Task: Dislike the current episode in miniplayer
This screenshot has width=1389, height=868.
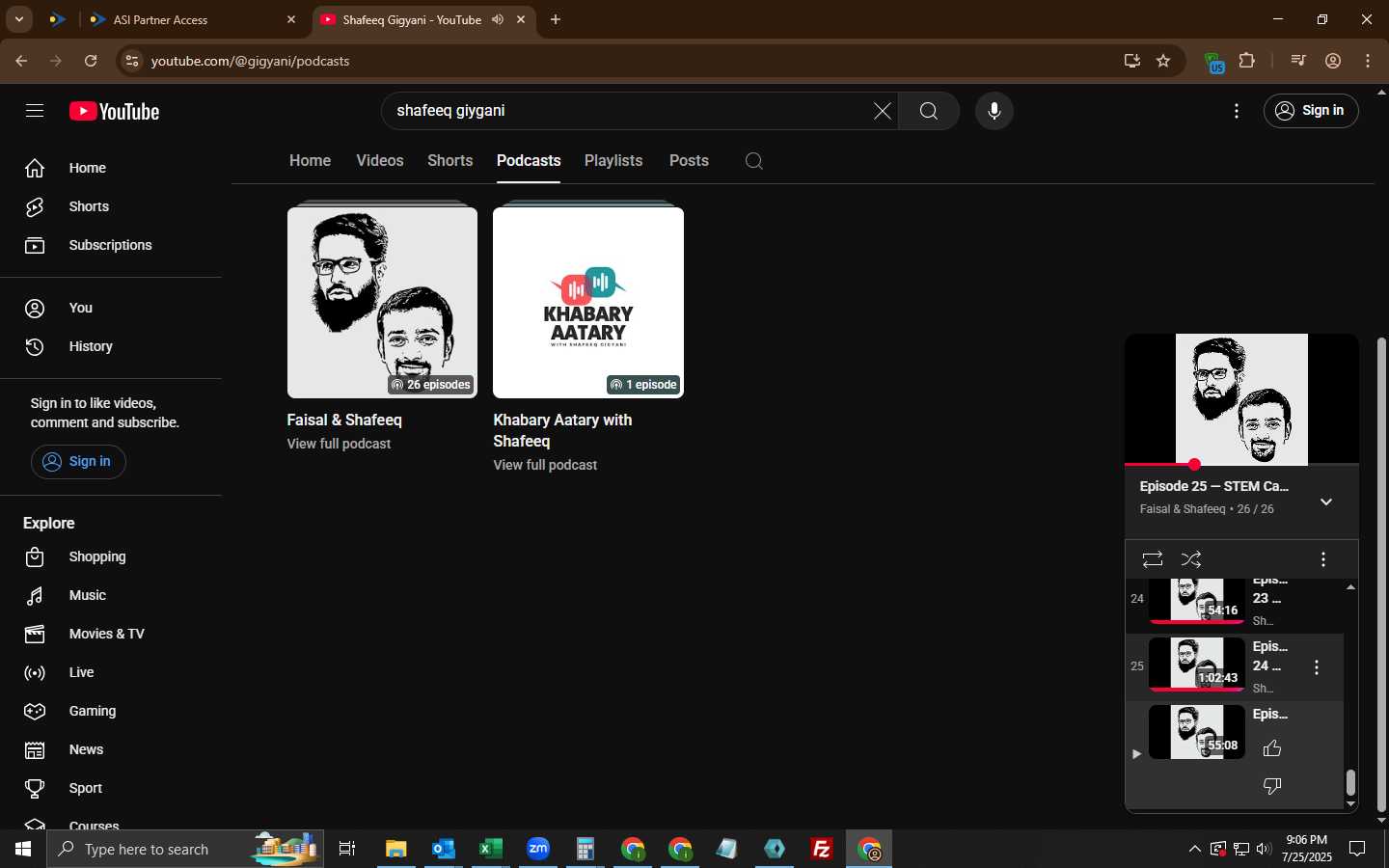Action: coord(1272,786)
